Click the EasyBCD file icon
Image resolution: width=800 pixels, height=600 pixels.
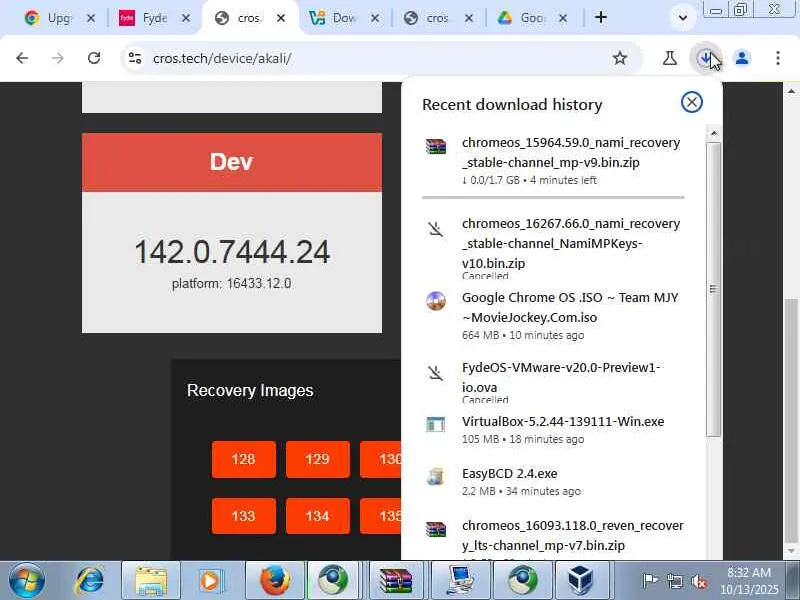pos(436,477)
